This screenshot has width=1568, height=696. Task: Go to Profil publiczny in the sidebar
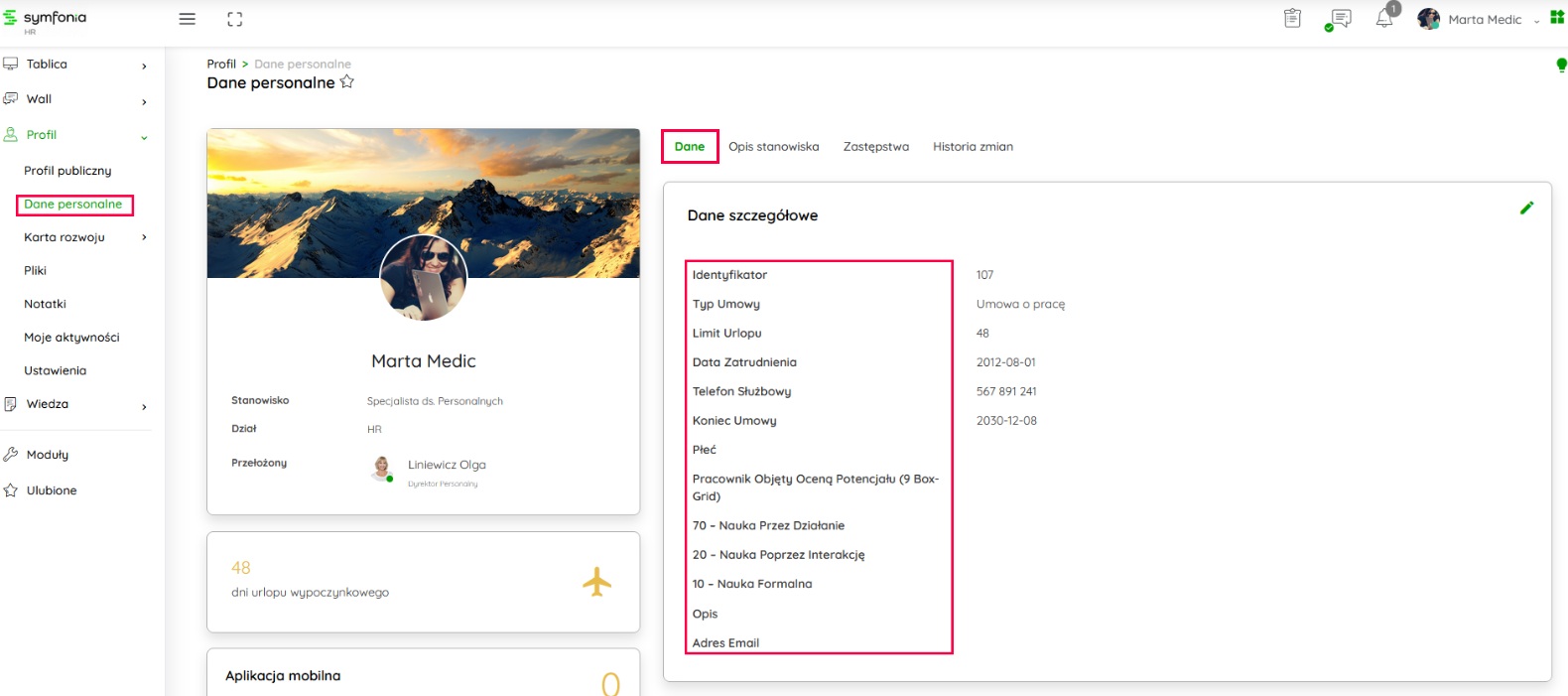coord(67,171)
